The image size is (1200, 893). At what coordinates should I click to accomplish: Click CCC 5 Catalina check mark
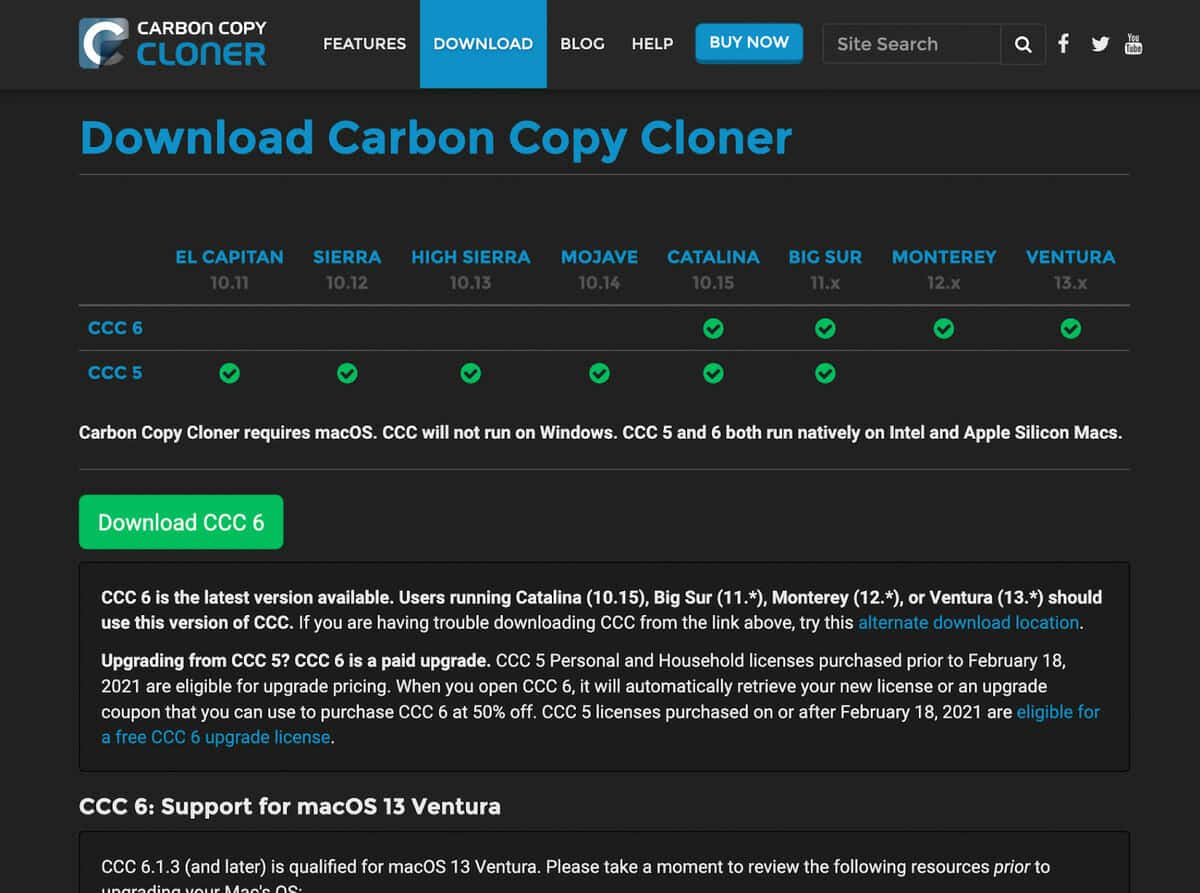tap(713, 373)
